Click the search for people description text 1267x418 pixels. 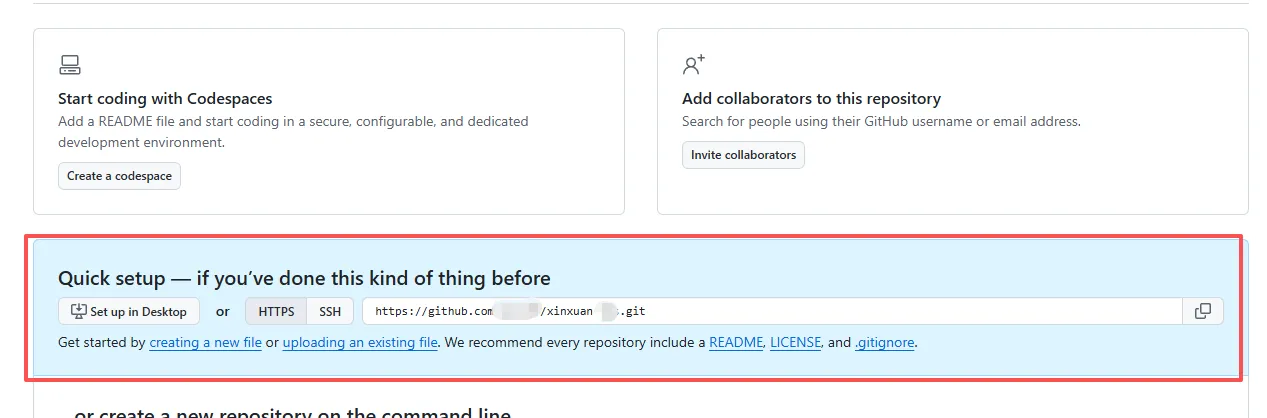[881, 122]
